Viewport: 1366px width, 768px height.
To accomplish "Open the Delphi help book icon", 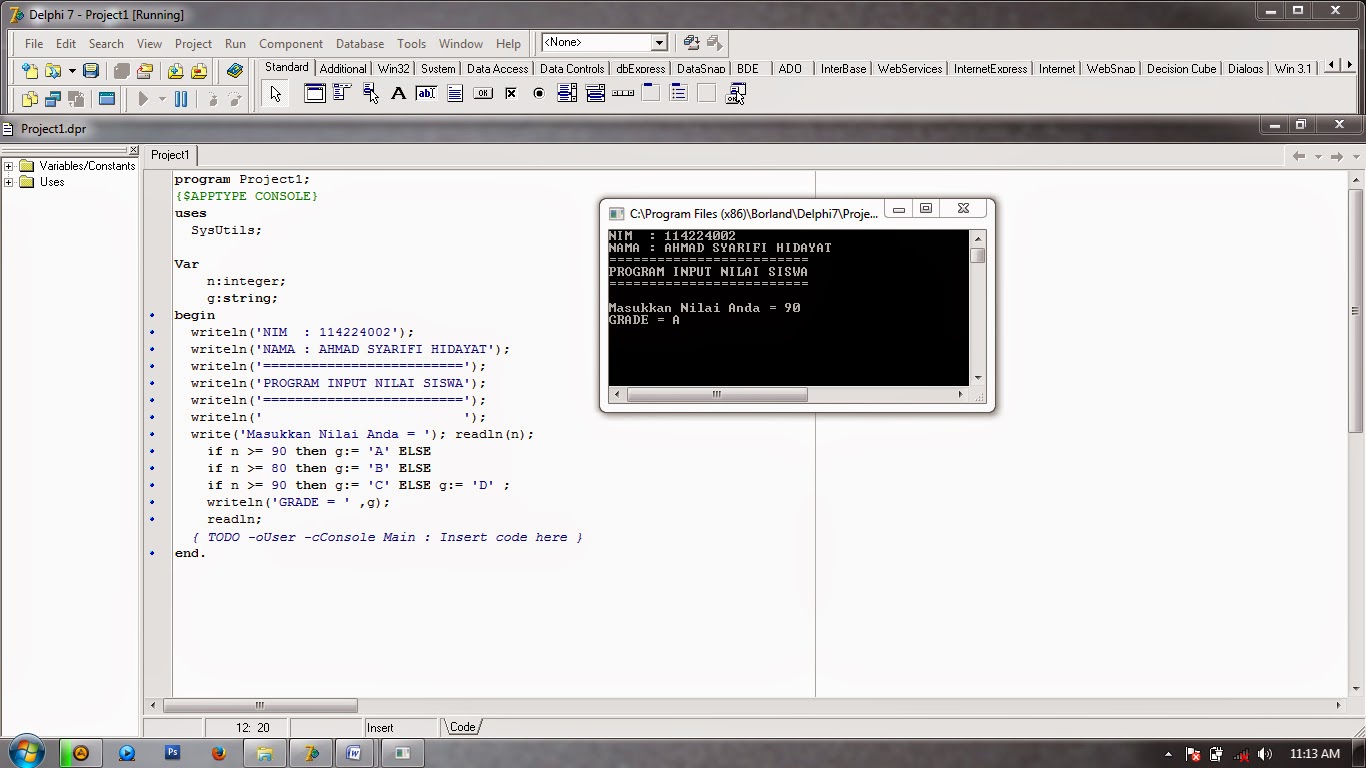I will coord(235,71).
